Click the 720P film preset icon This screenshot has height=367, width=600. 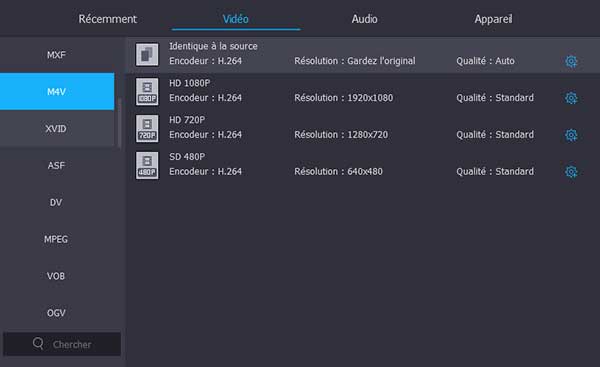coord(147,128)
